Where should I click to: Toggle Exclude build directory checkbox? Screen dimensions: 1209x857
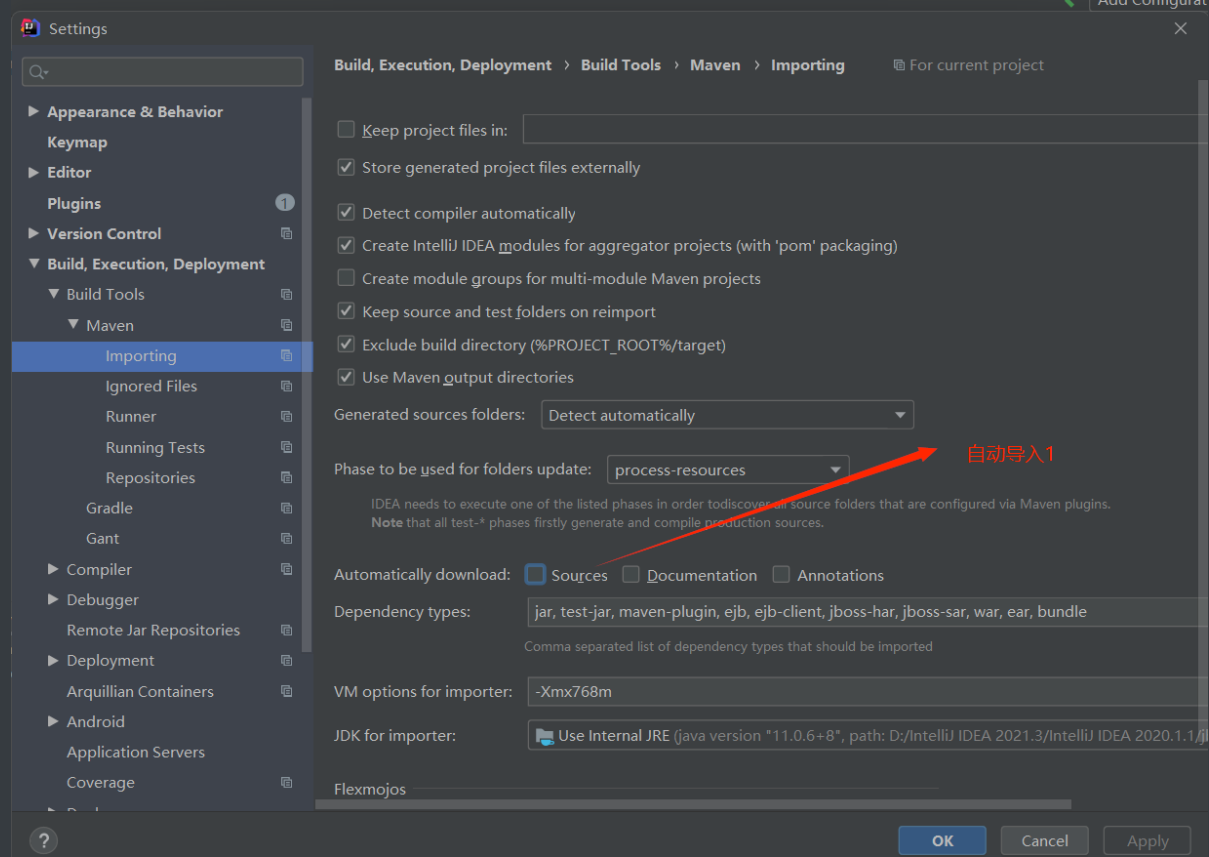click(346, 344)
